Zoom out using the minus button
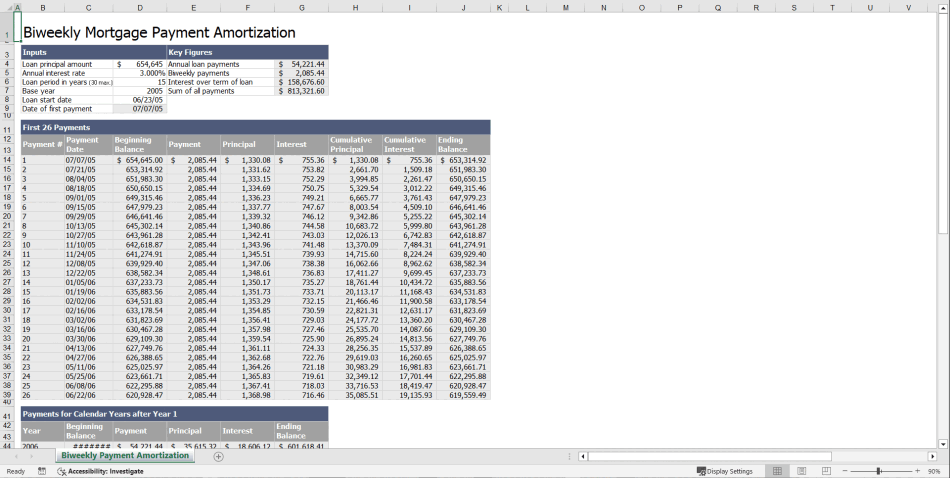The height and width of the screenshot is (478, 950). (x=845, y=471)
